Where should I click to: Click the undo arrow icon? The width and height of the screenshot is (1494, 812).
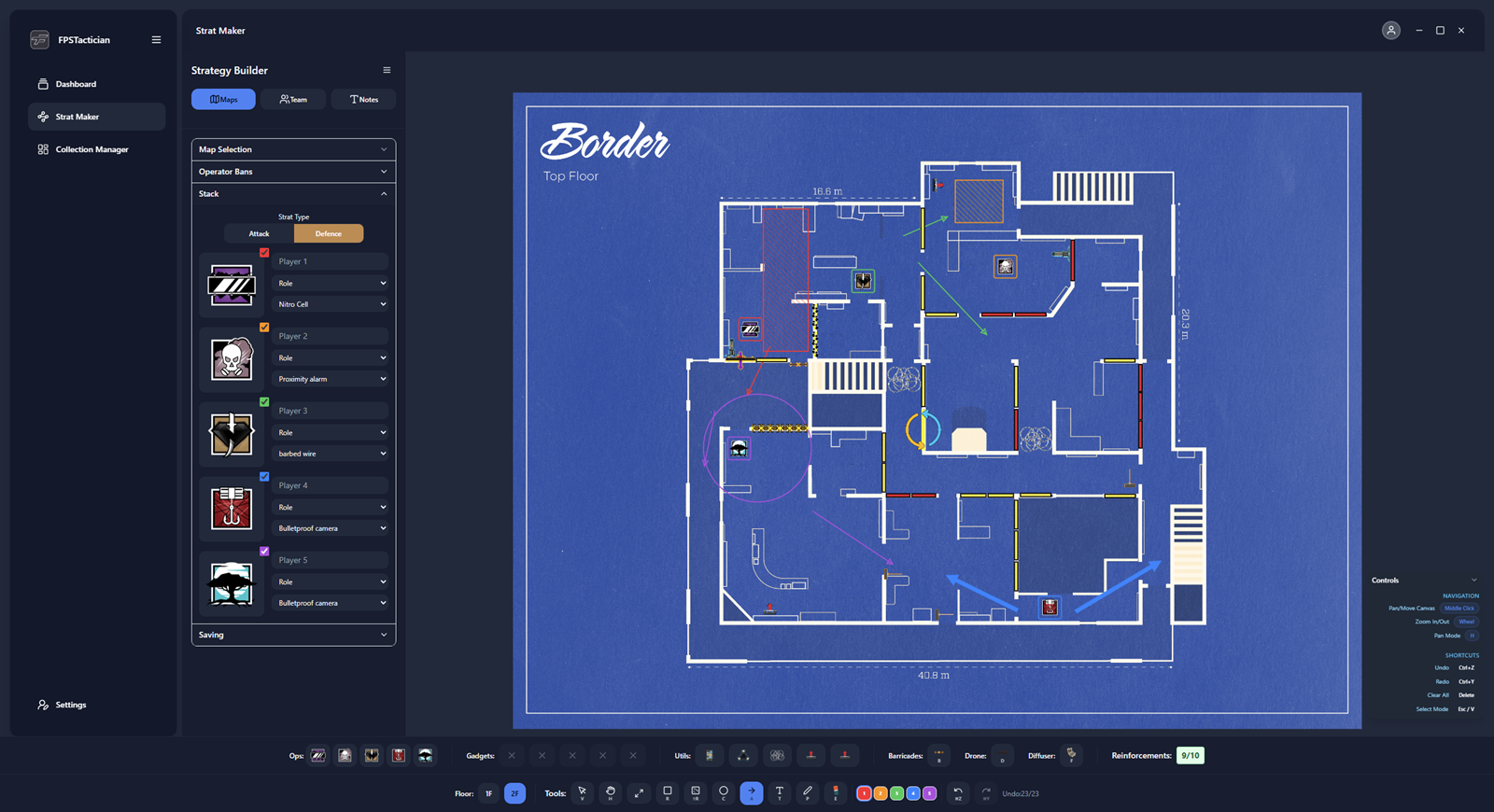[x=958, y=792]
